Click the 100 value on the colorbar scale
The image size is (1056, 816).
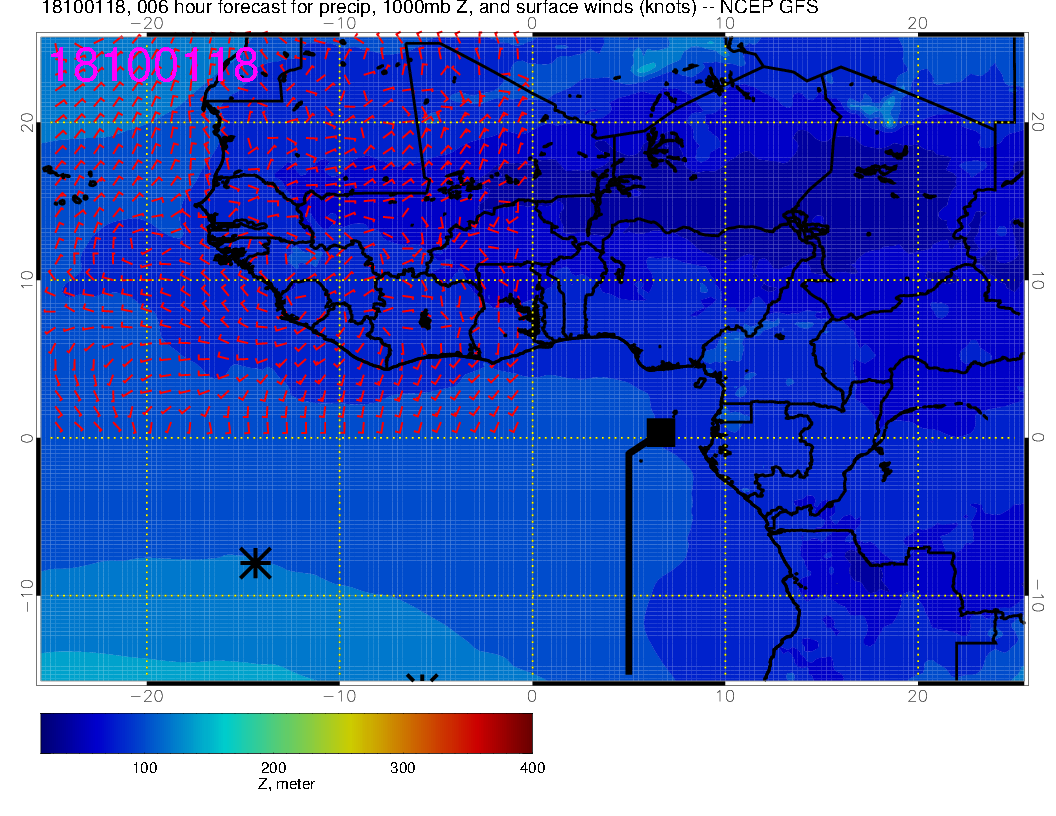[x=145, y=767]
